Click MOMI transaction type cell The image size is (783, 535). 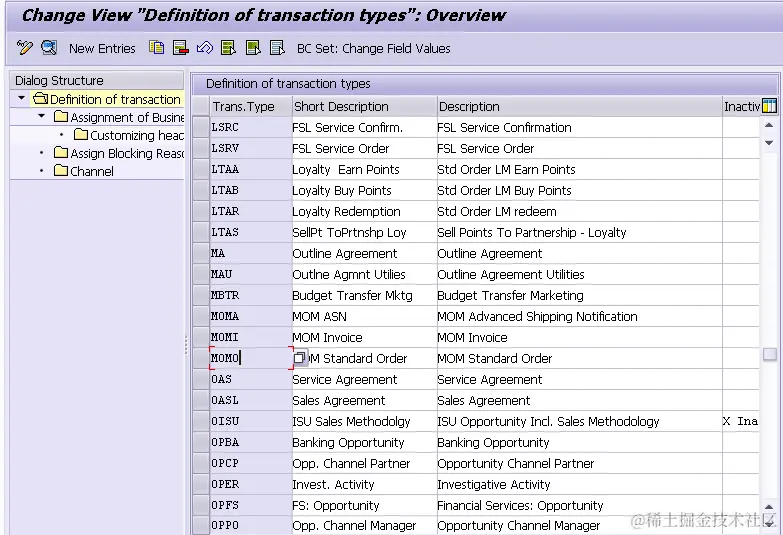(x=251, y=337)
